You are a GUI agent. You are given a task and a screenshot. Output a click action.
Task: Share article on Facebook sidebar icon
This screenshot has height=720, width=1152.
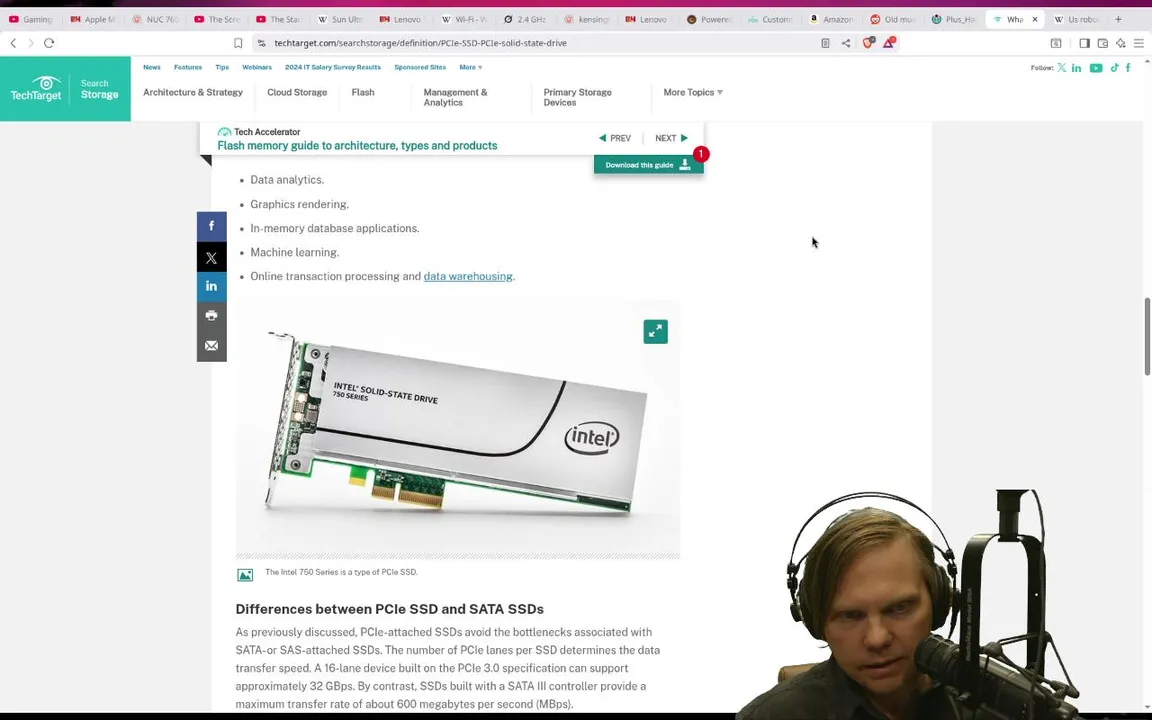pyautogui.click(x=212, y=226)
